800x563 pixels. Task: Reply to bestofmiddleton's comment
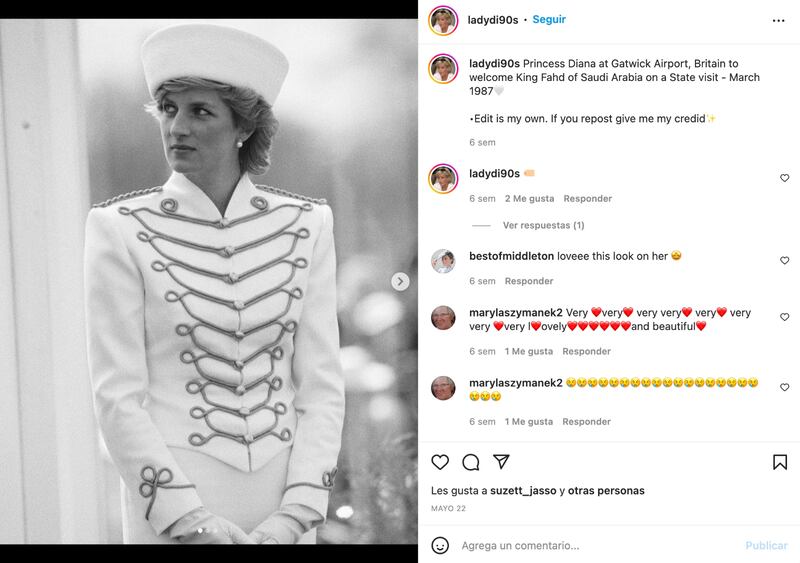(x=528, y=282)
